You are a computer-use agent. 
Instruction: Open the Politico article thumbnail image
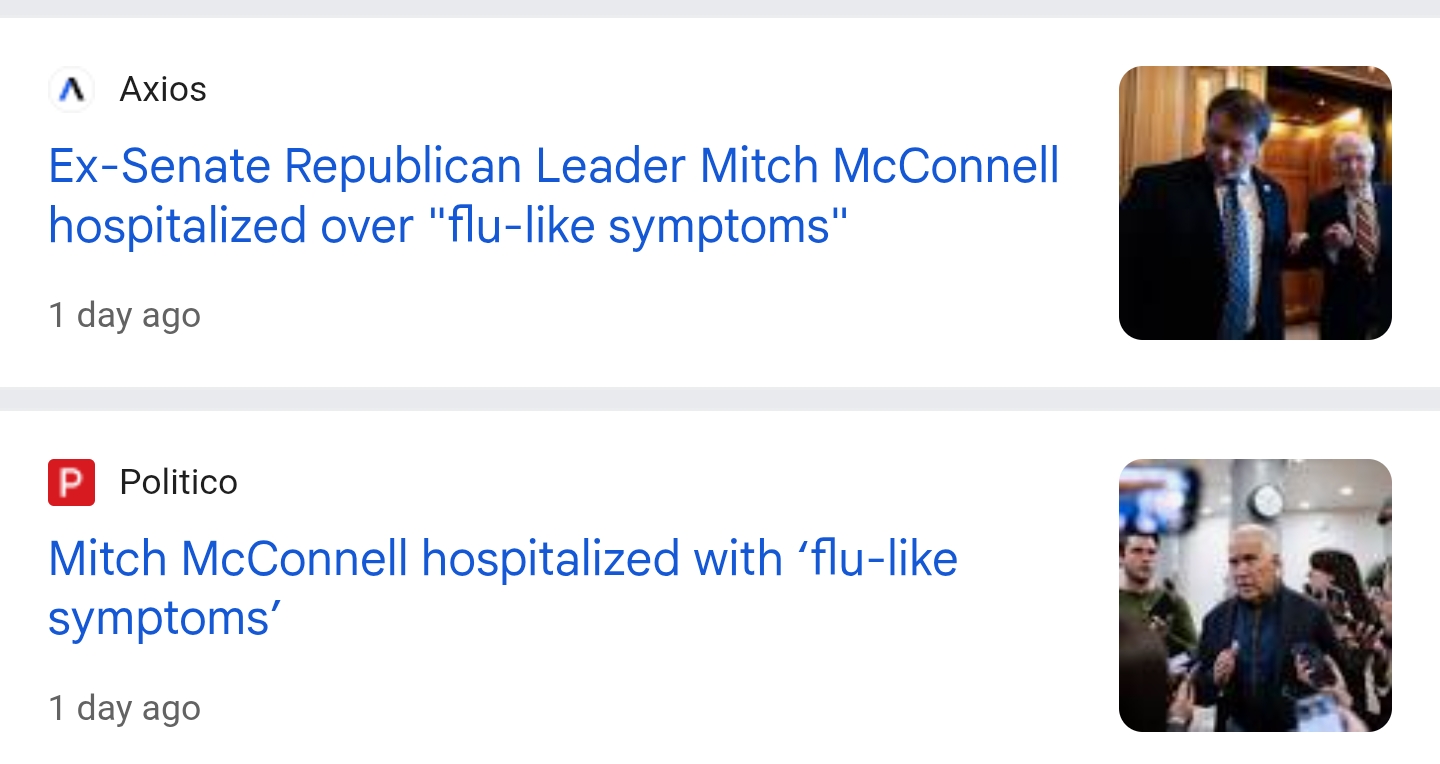(1255, 595)
